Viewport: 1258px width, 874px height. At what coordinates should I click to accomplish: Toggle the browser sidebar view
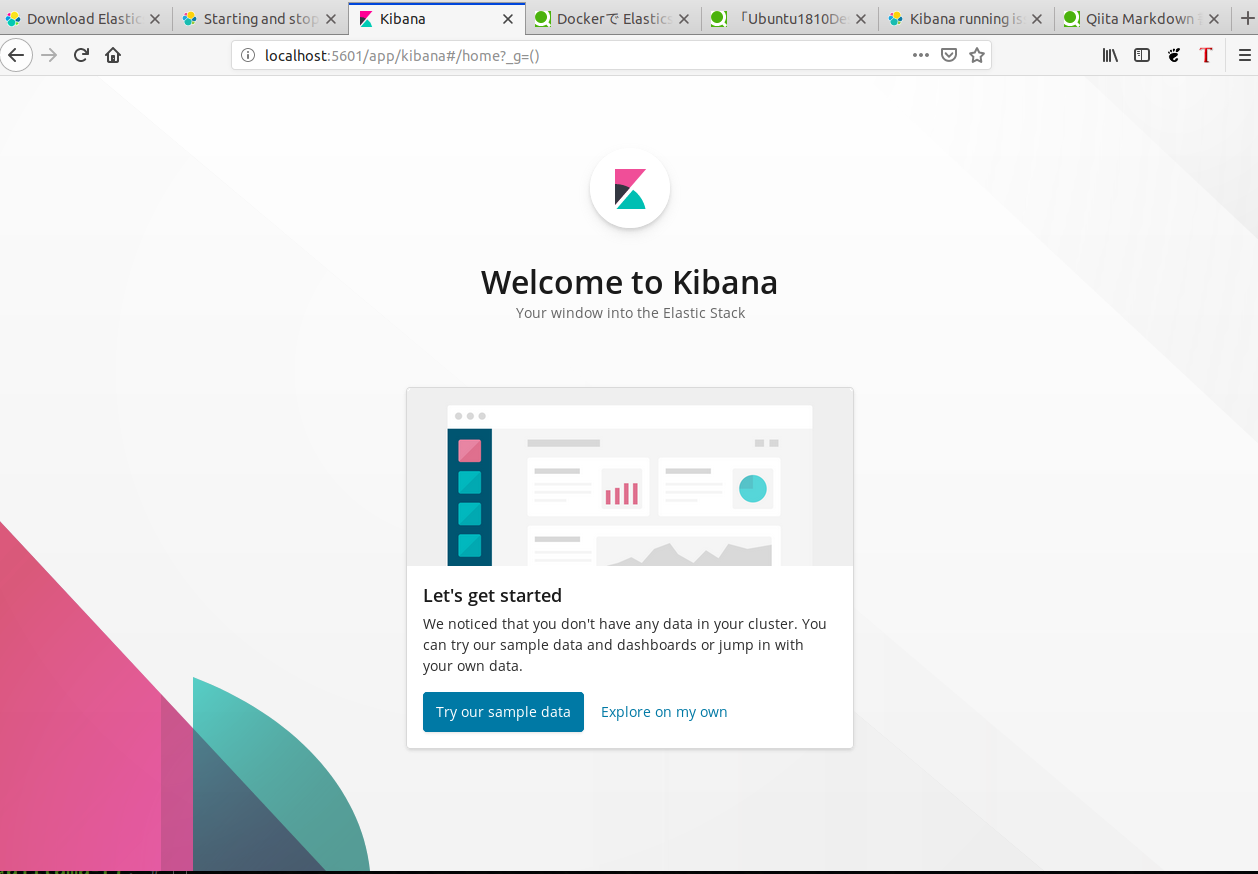pyautogui.click(x=1141, y=55)
